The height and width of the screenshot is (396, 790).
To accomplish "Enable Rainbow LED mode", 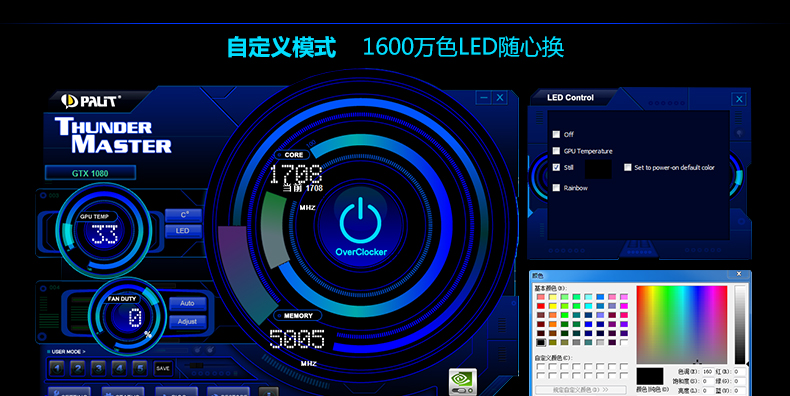I will 556,188.
